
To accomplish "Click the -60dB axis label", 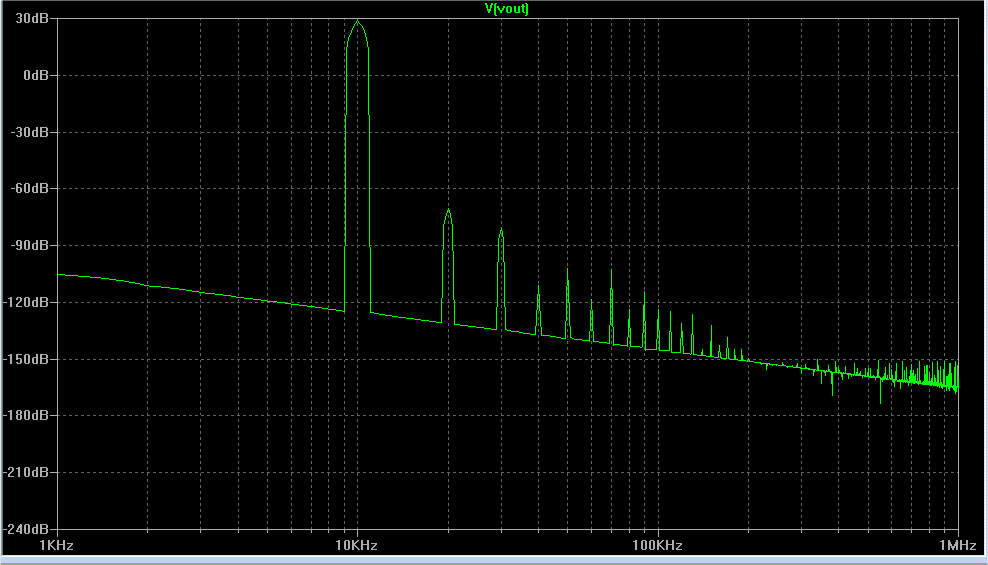I will (x=29, y=188).
